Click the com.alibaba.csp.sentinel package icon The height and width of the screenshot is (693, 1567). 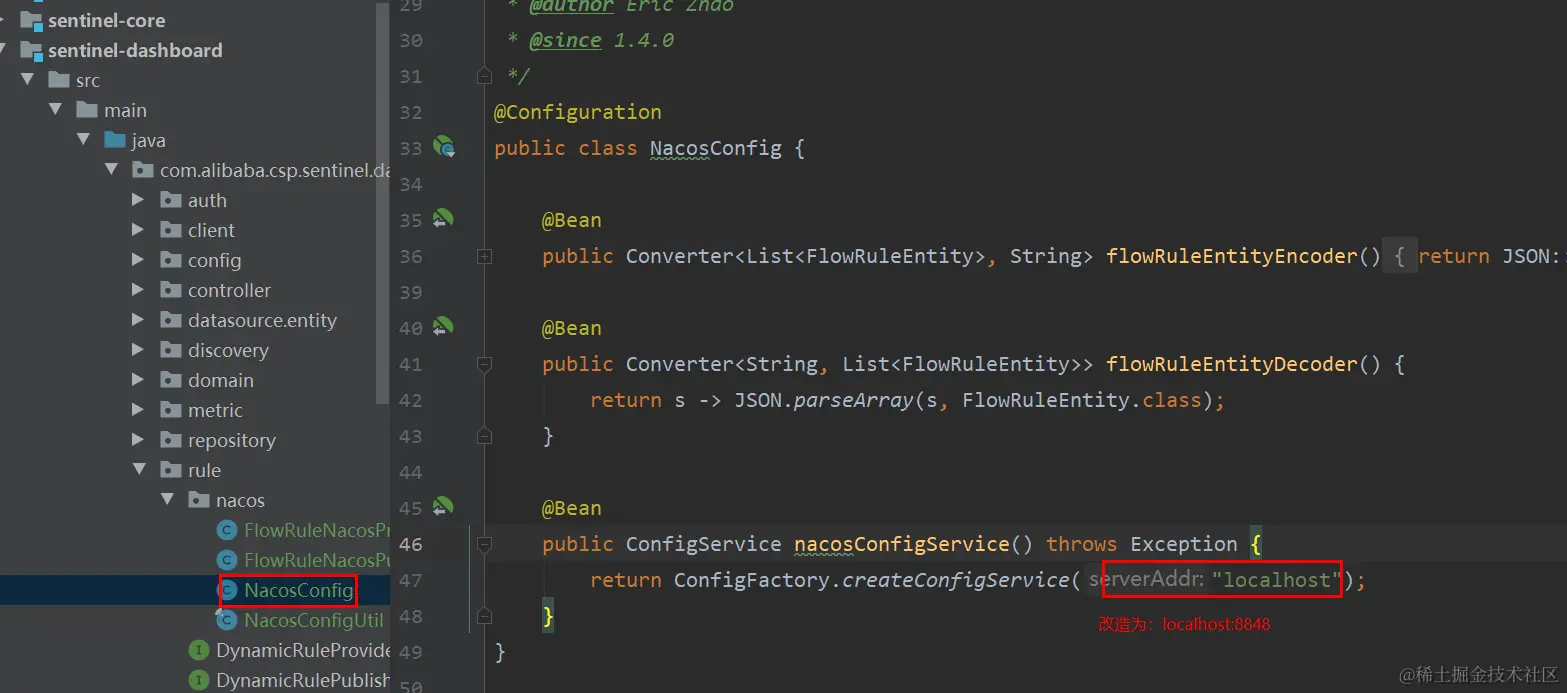pyautogui.click(x=143, y=170)
